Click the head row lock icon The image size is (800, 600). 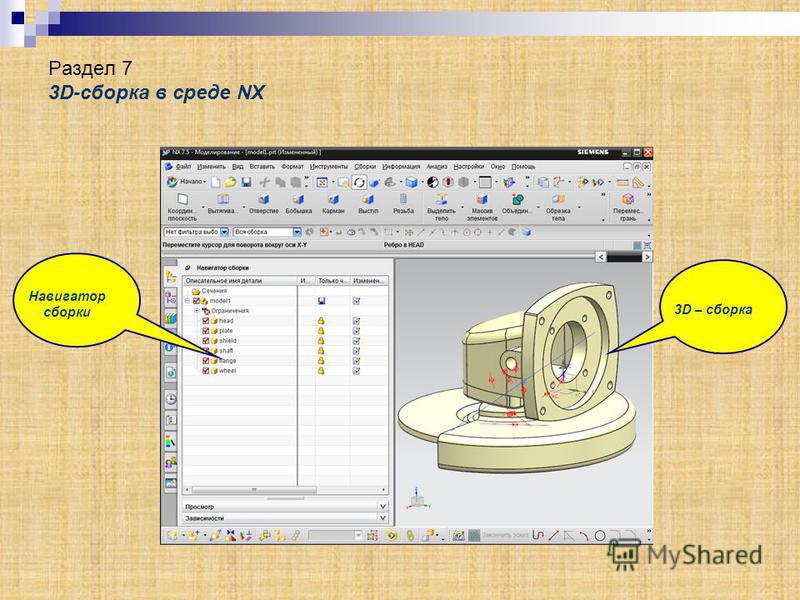tap(321, 321)
